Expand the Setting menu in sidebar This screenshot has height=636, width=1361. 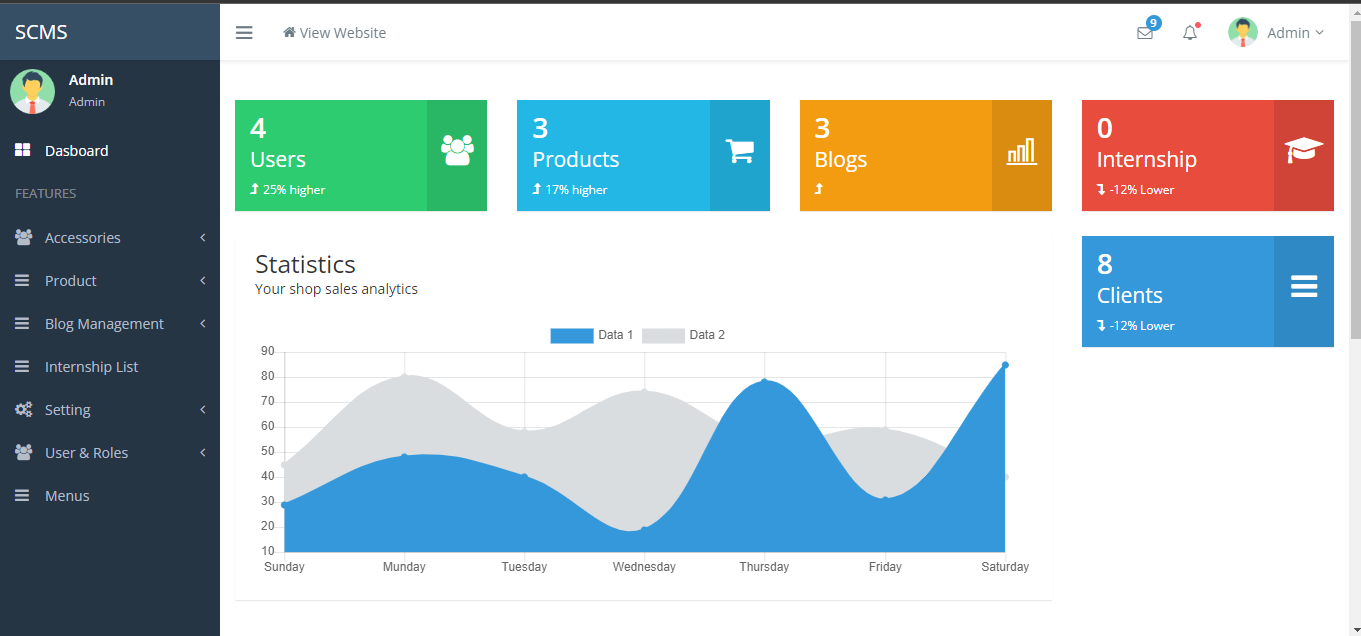click(68, 410)
